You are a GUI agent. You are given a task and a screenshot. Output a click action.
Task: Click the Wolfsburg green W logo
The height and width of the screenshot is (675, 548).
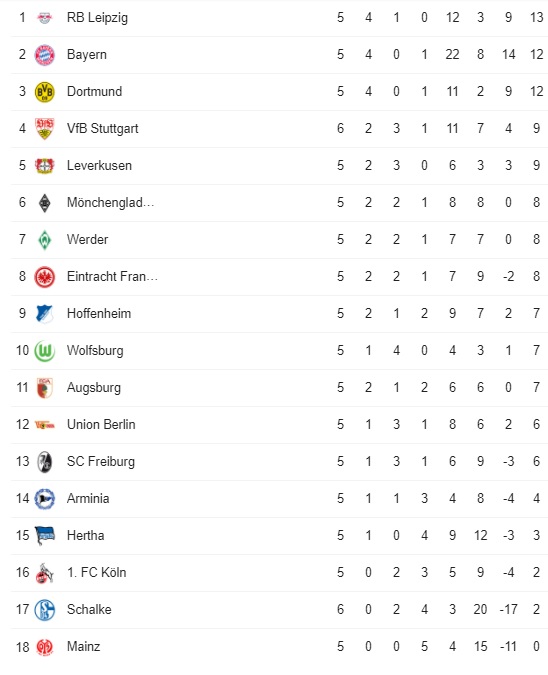(x=44, y=351)
